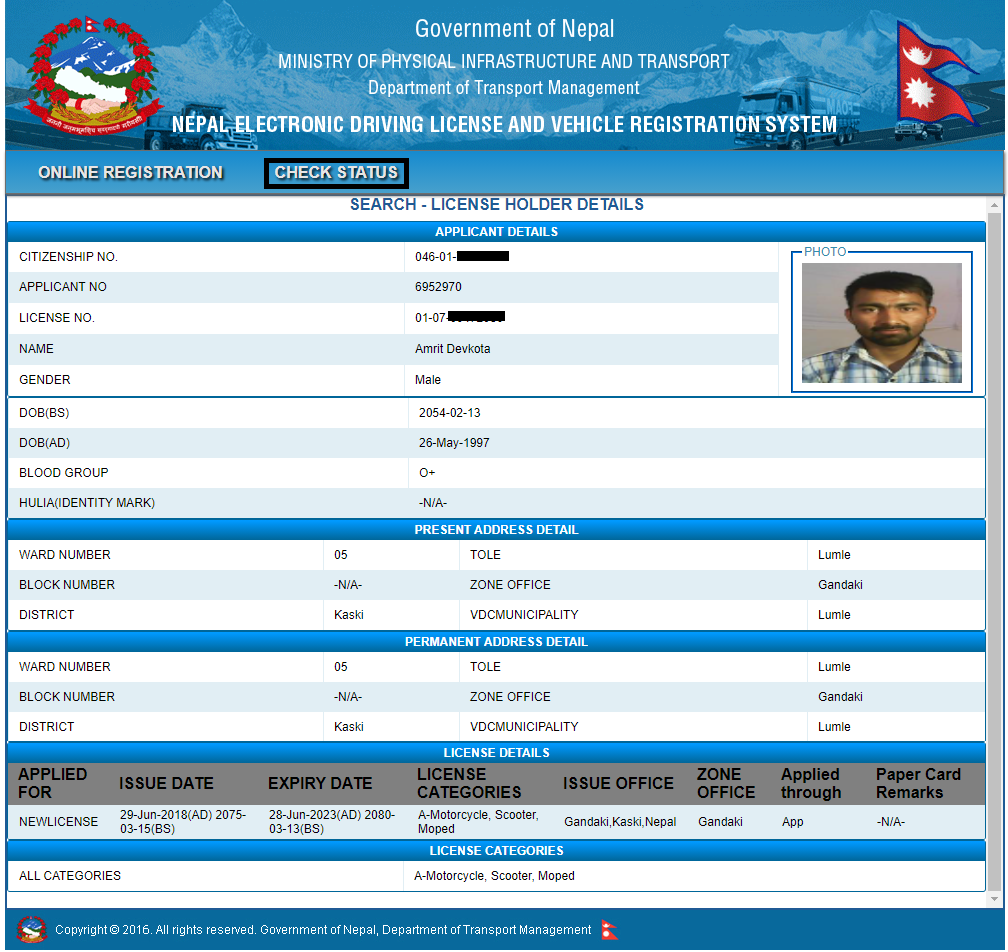1008x952 pixels.
Task: Click the Kaski district link in permanent address
Action: click(x=348, y=726)
